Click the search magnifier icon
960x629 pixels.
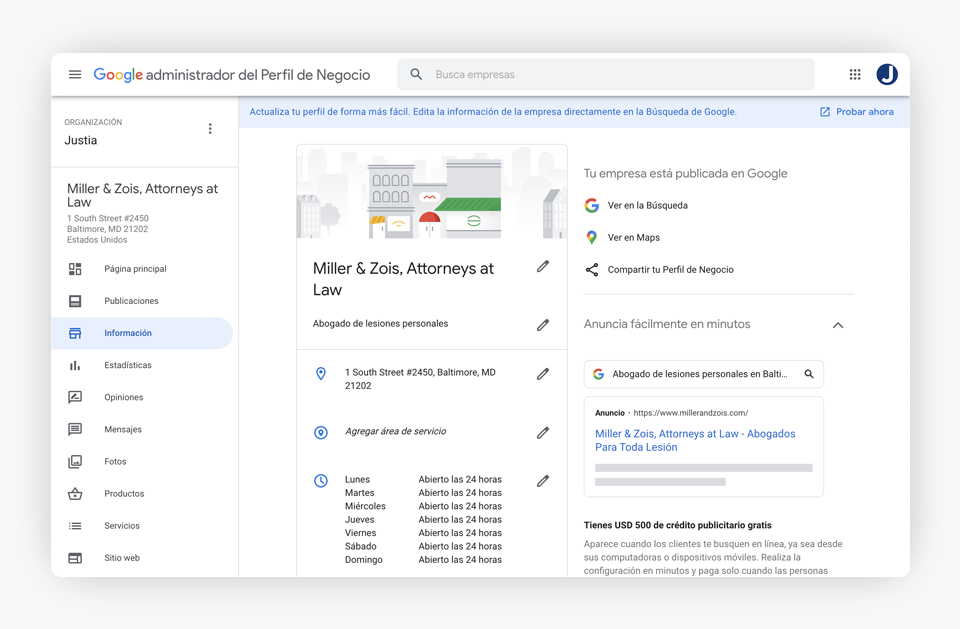416,75
